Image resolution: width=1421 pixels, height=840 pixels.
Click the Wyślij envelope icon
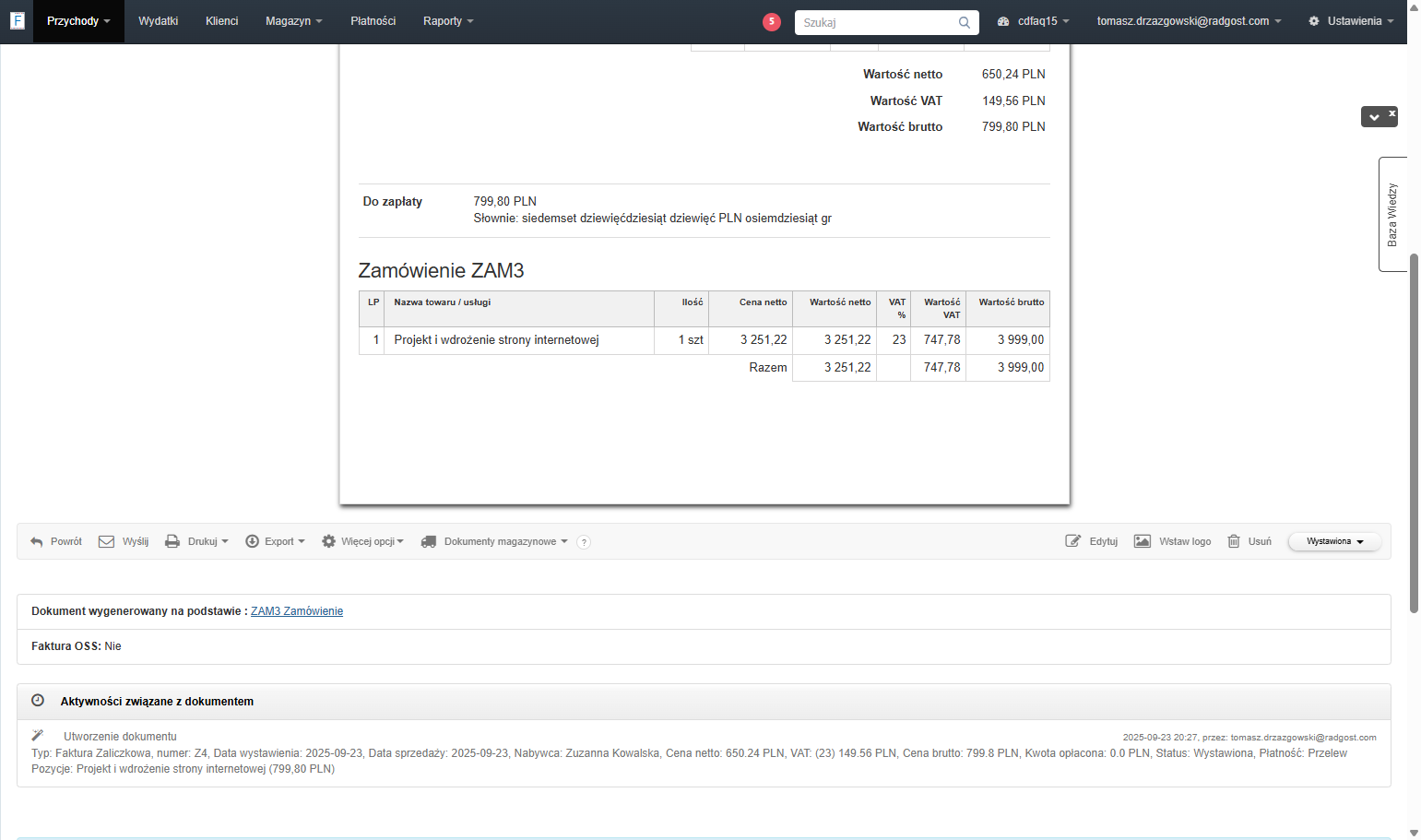[x=107, y=541]
